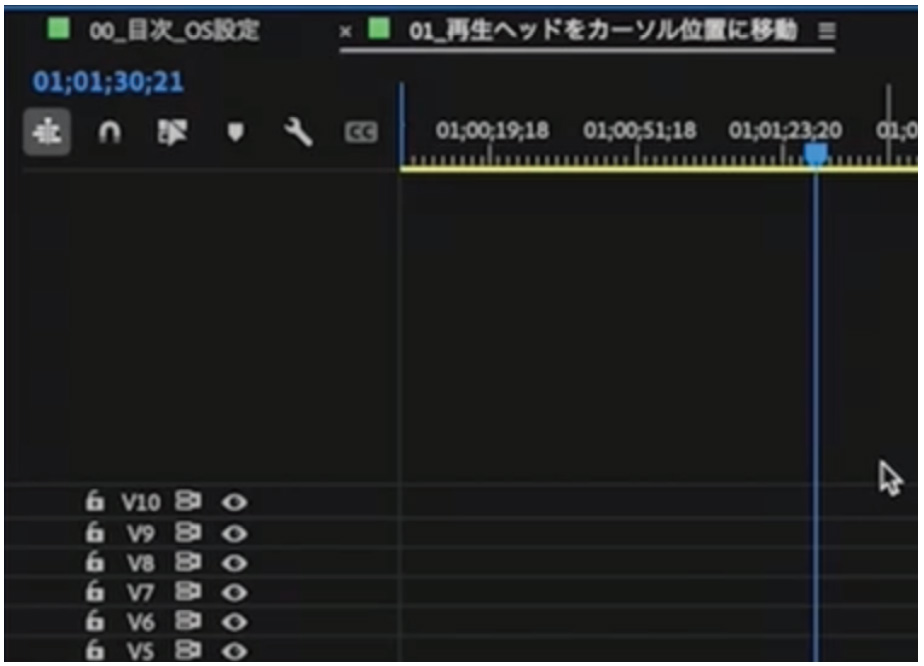Click V10 sync lock icon

pos(186,501)
